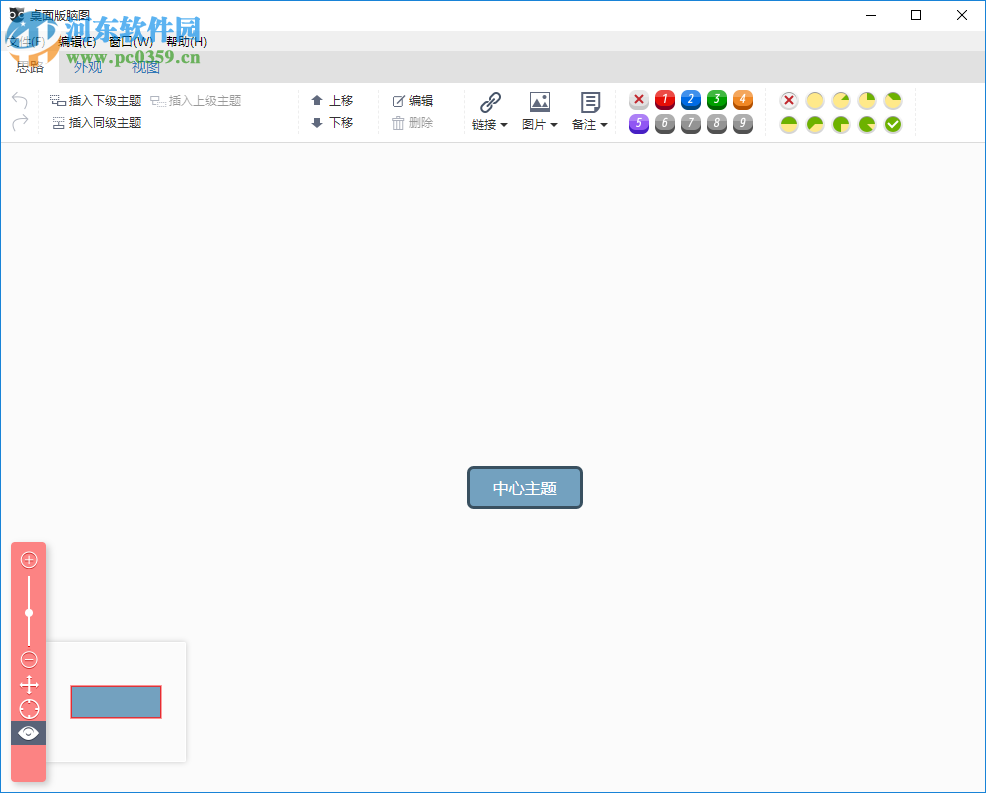Viewport: 986px width, 793px height.
Task: Activate the pan move-arrows tool
Action: (29, 684)
